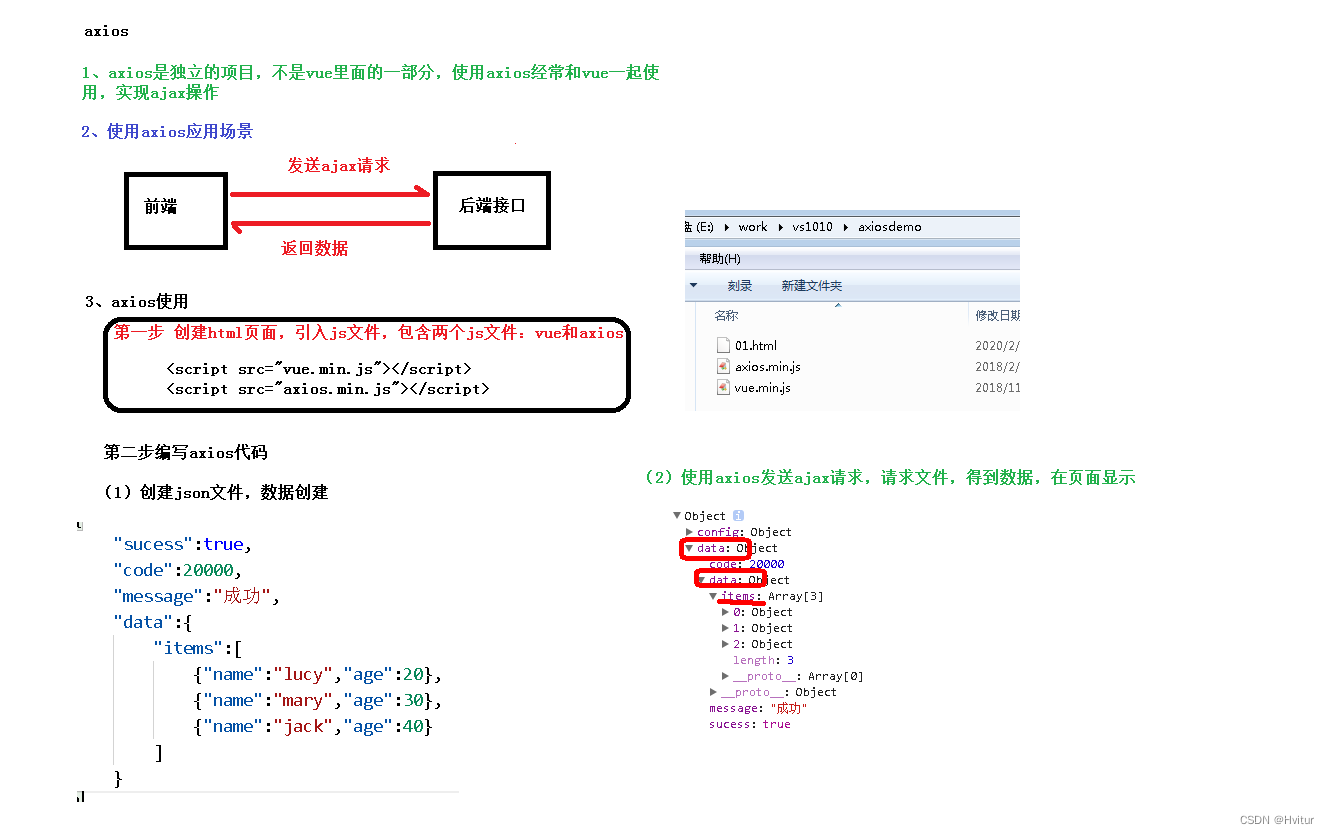This screenshot has height=834, width=1329.
Task: Collapse the data: Object node below config
Action: pos(689,548)
